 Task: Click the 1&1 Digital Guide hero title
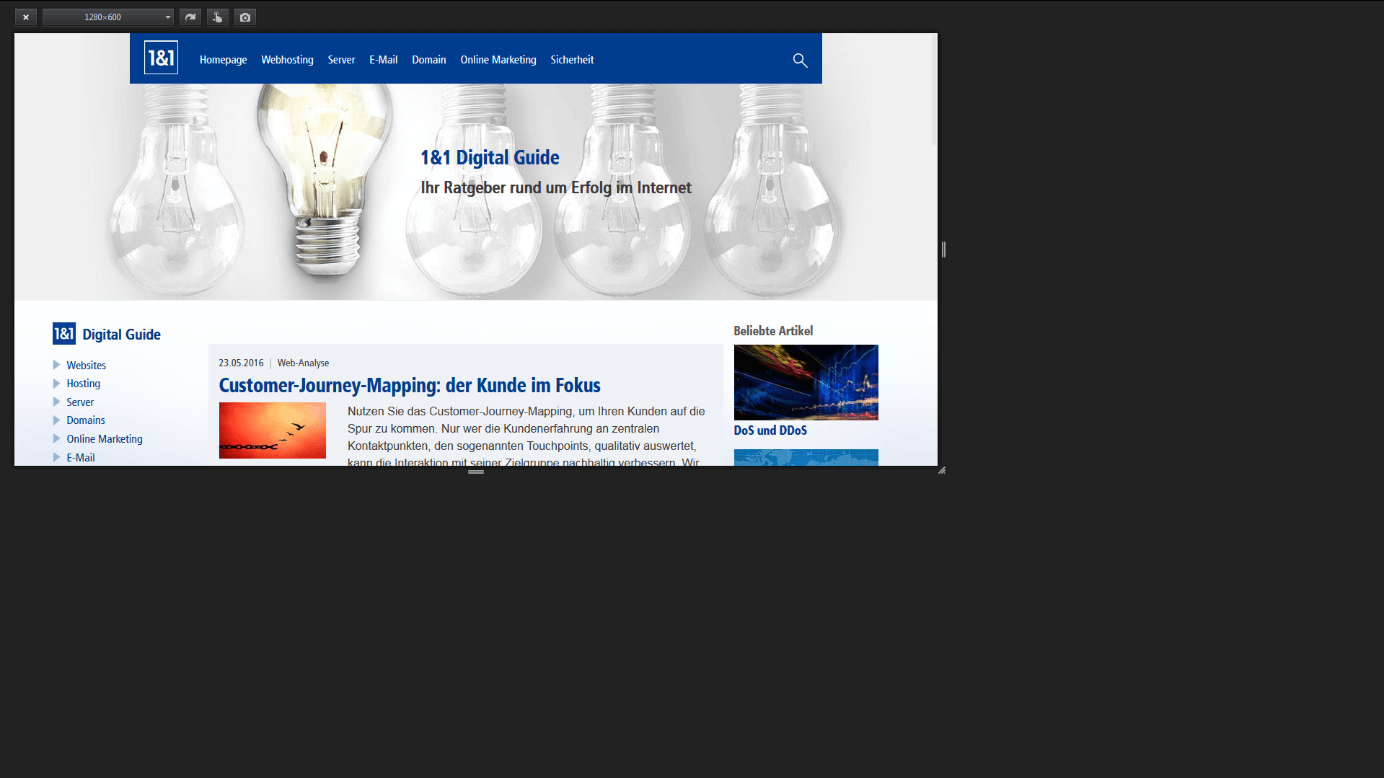pos(490,157)
